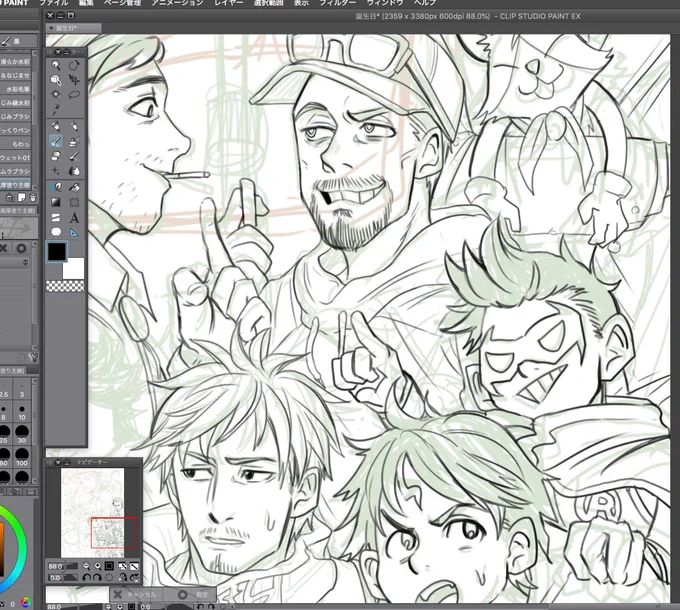Select white sub color swatch
The image size is (680, 610).
pos(74,268)
